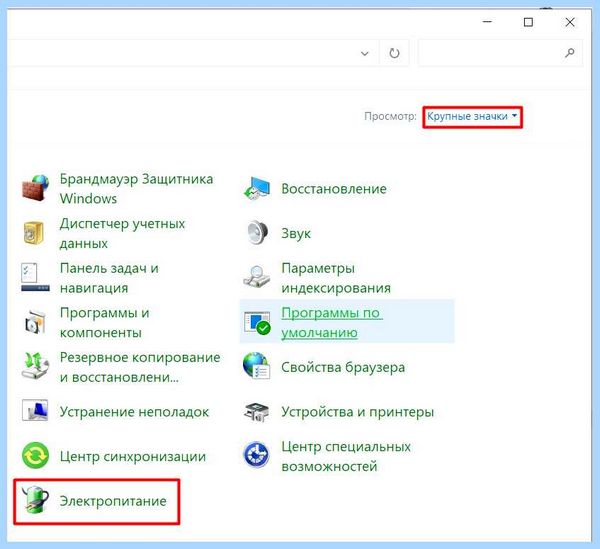
Task: Click the Credential Manager safe icon
Action: click(x=34, y=233)
